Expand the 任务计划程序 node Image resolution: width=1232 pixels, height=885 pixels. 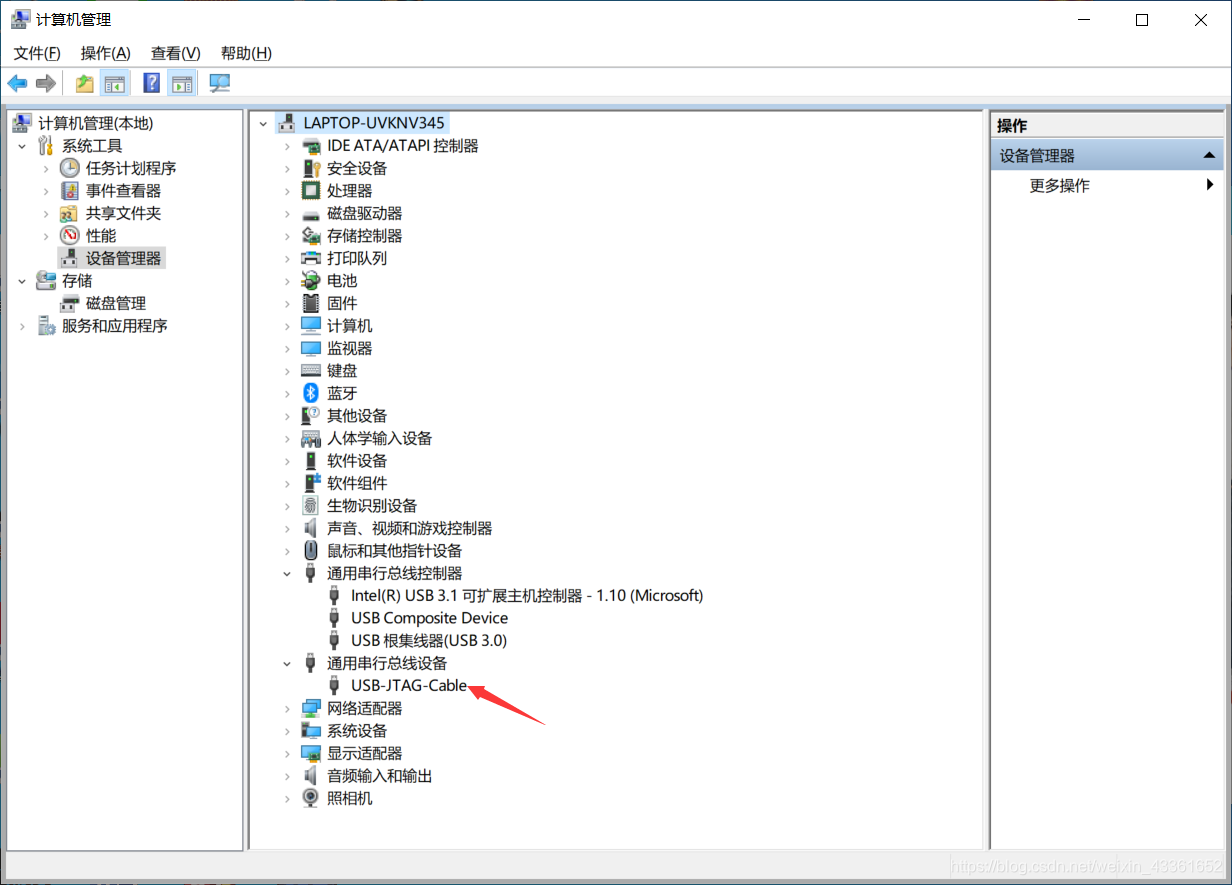tap(45, 168)
